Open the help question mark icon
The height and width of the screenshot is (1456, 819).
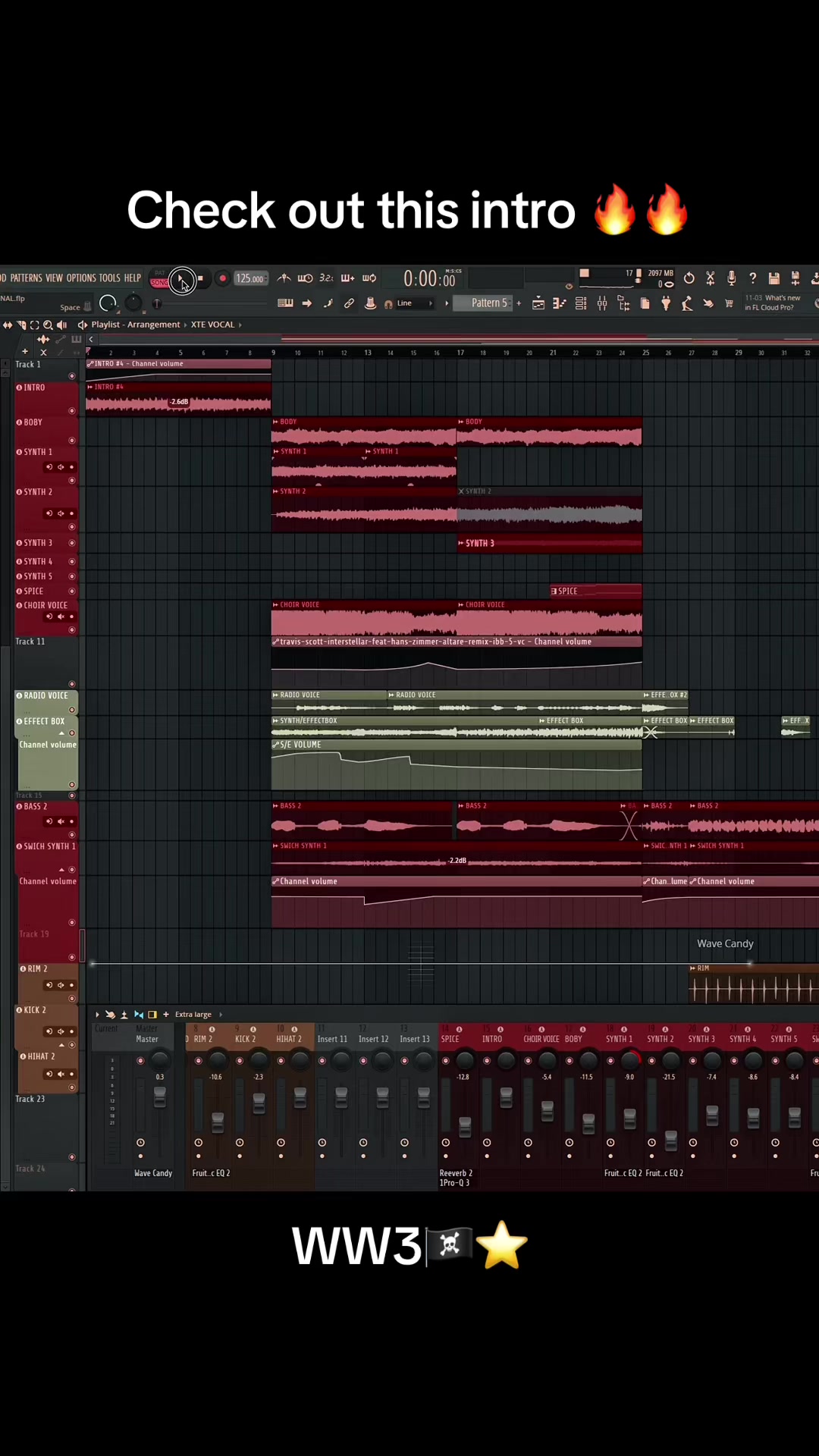[x=752, y=278]
